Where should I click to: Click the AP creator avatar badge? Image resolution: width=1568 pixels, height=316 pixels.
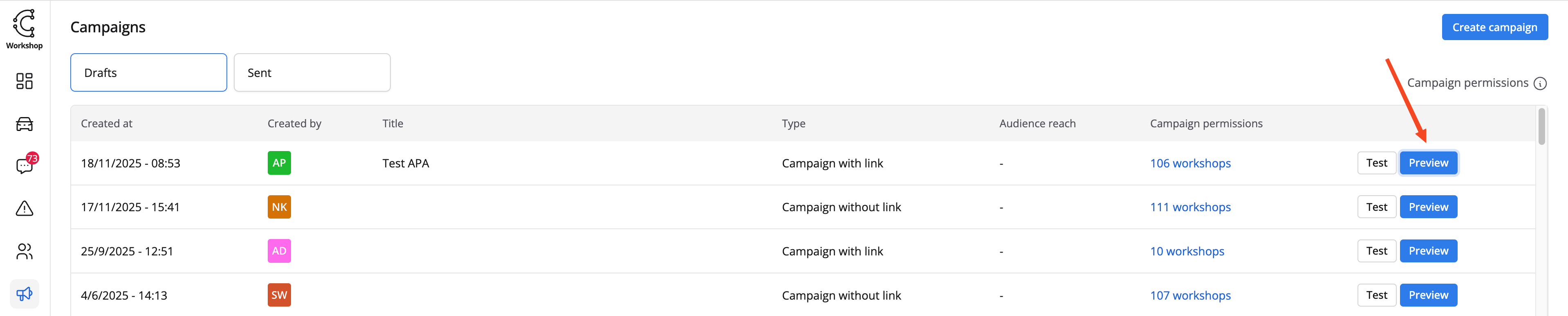click(x=279, y=163)
